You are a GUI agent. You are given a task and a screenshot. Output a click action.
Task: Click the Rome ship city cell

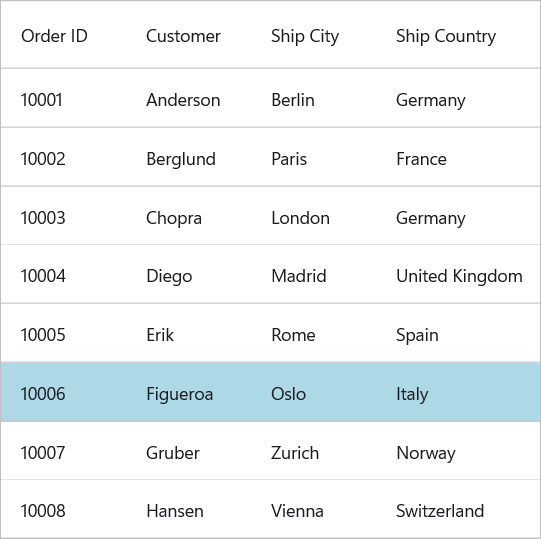(x=313, y=333)
